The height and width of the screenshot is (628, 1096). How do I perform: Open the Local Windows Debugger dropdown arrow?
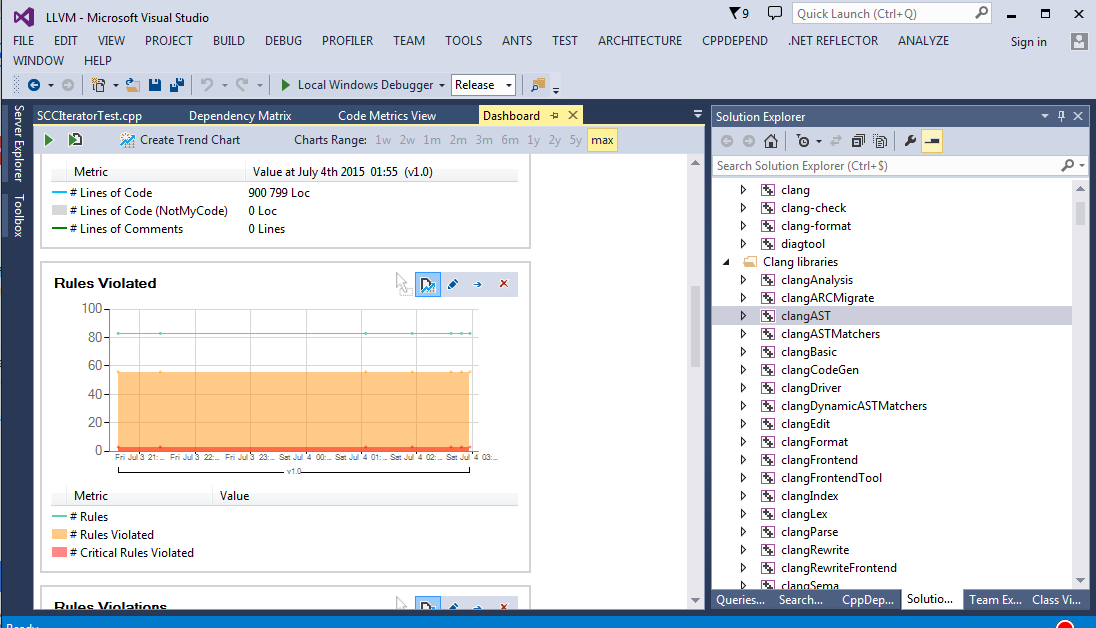click(442, 85)
